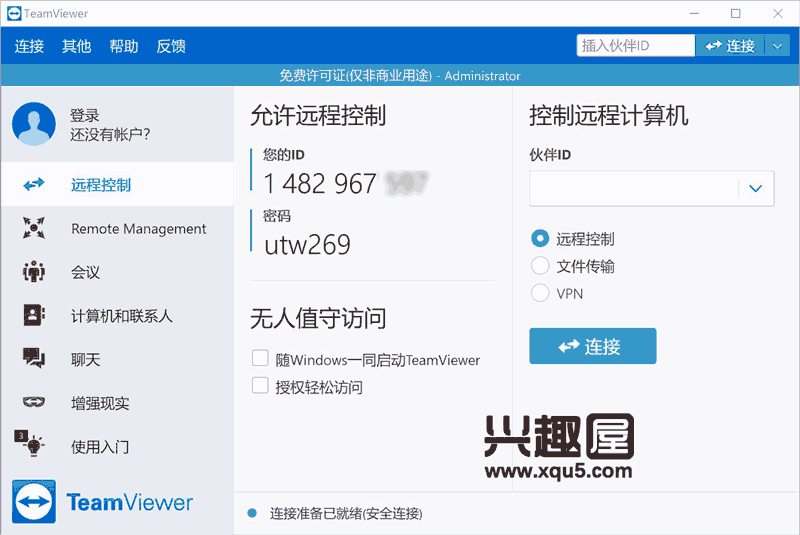Viewport: 800px width, 535px height.
Task: Click the Remote Management sidebar icon
Action: tap(34, 228)
